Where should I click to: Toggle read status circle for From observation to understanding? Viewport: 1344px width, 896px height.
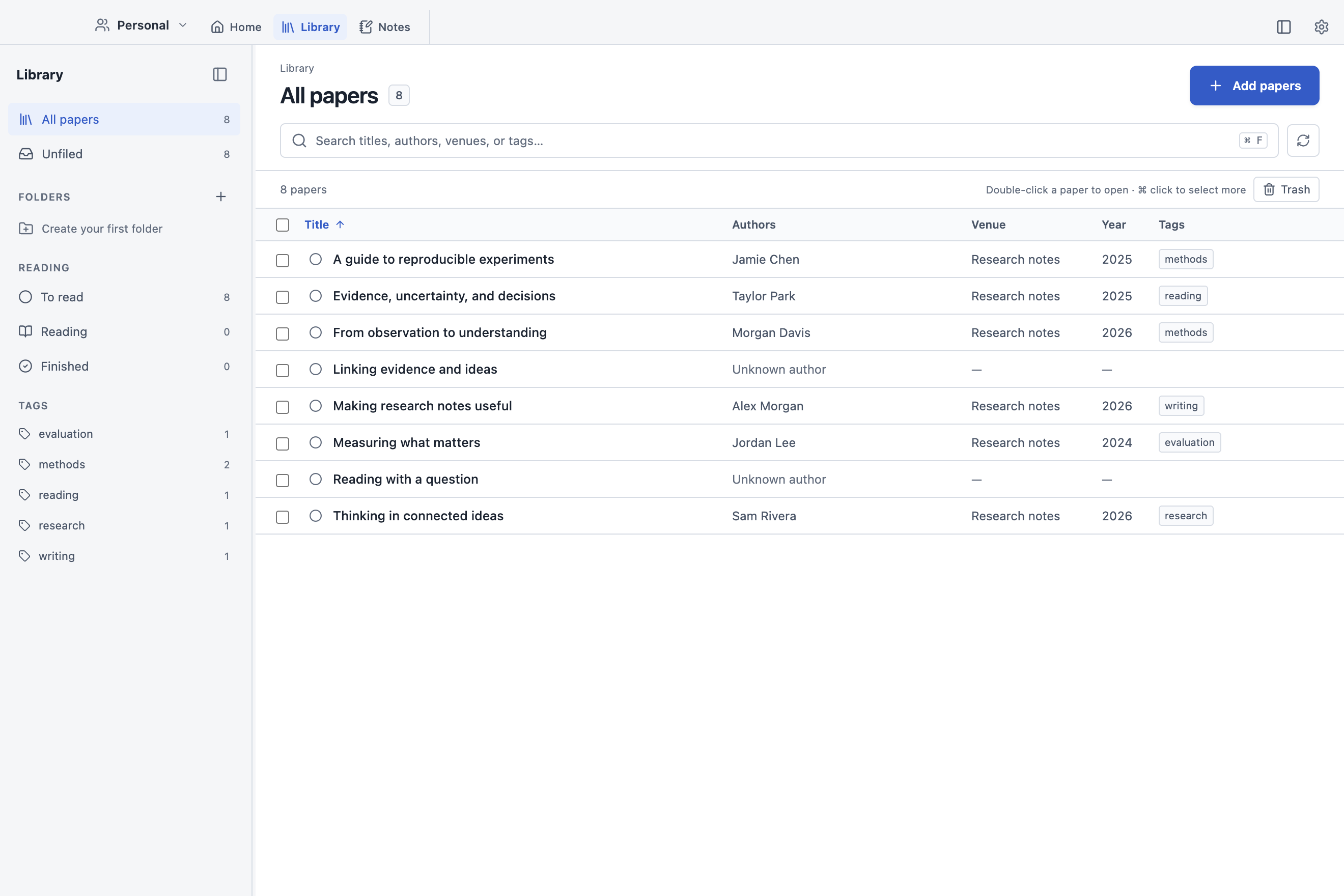(x=316, y=332)
